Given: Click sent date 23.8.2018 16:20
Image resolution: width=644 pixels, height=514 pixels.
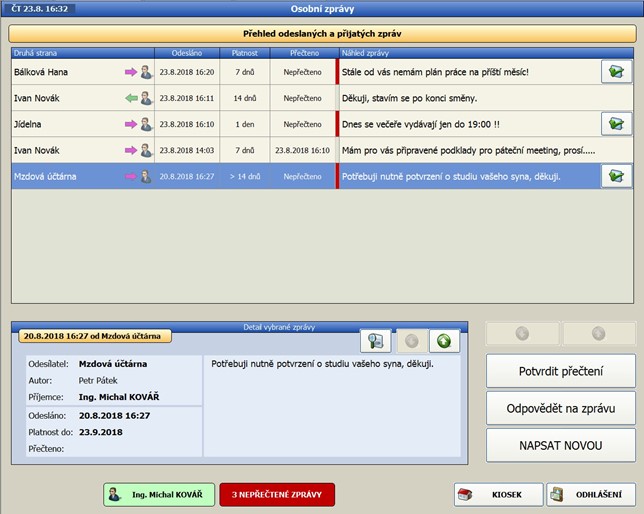Looking at the screenshot, I should point(187,72).
